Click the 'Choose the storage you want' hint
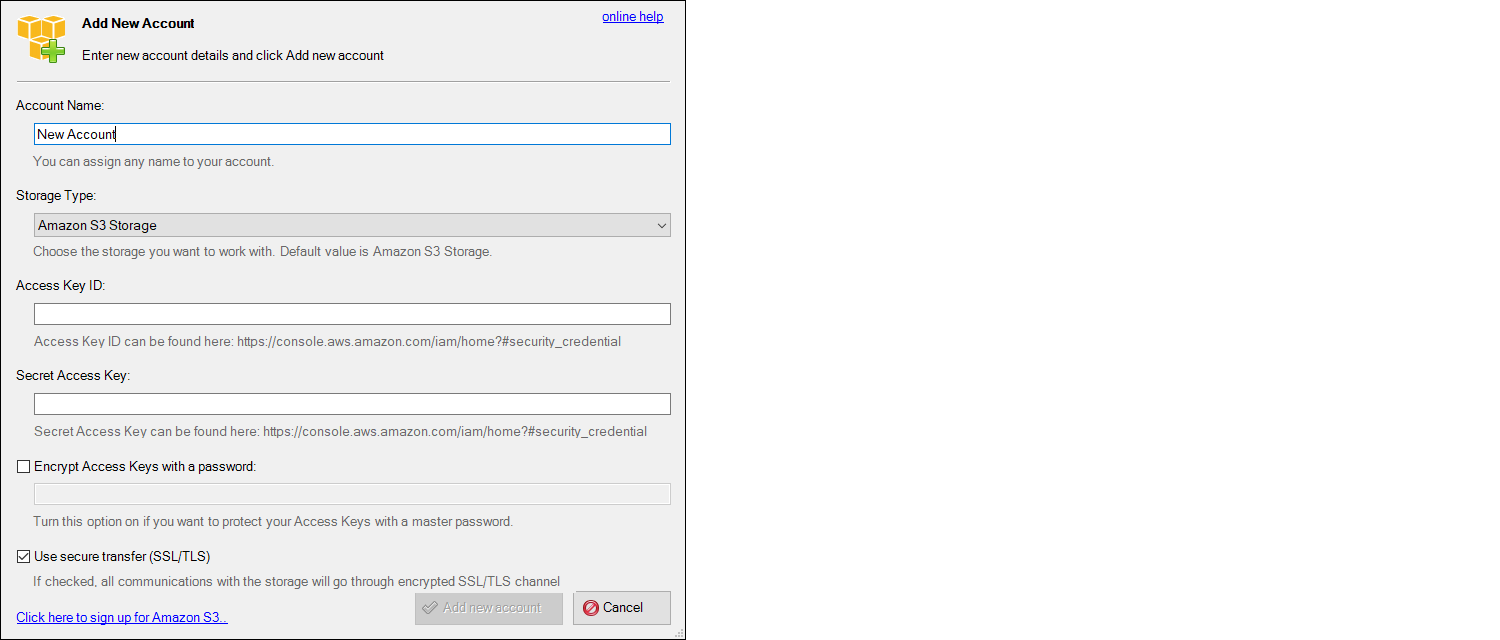 coord(262,252)
